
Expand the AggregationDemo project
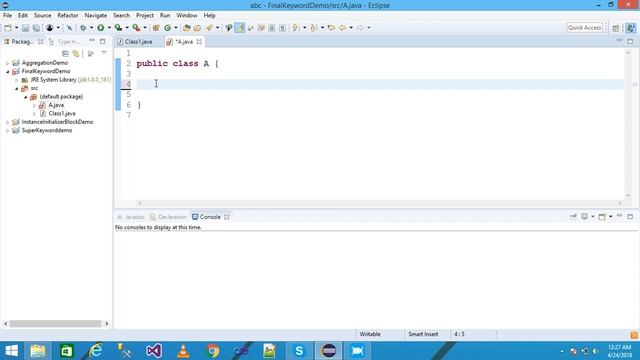[7, 63]
